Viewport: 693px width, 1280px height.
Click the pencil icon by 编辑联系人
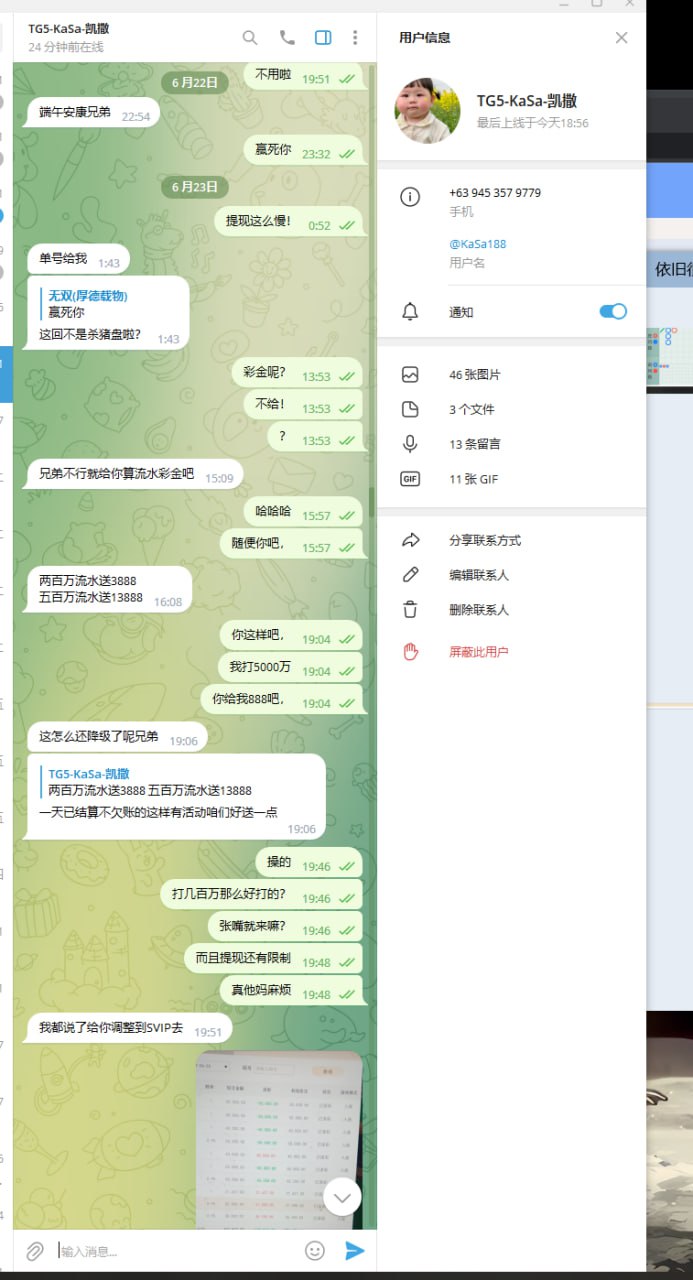pos(410,575)
